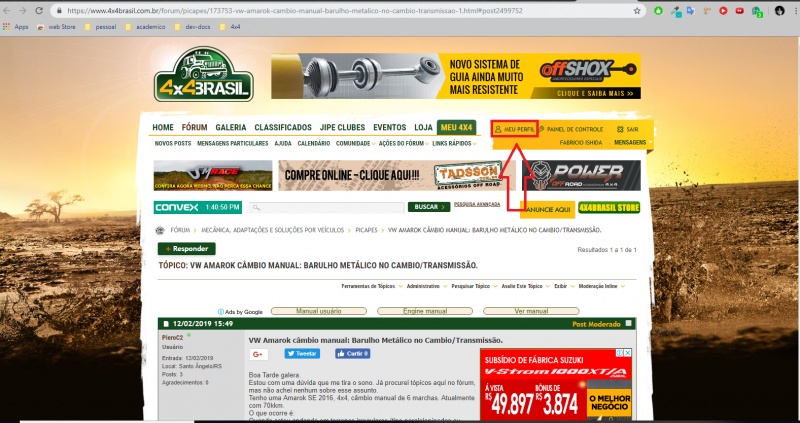The height and width of the screenshot is (423, 800).
Task: Open Mensagens Particulares link
Action: [x=233, y=144]
